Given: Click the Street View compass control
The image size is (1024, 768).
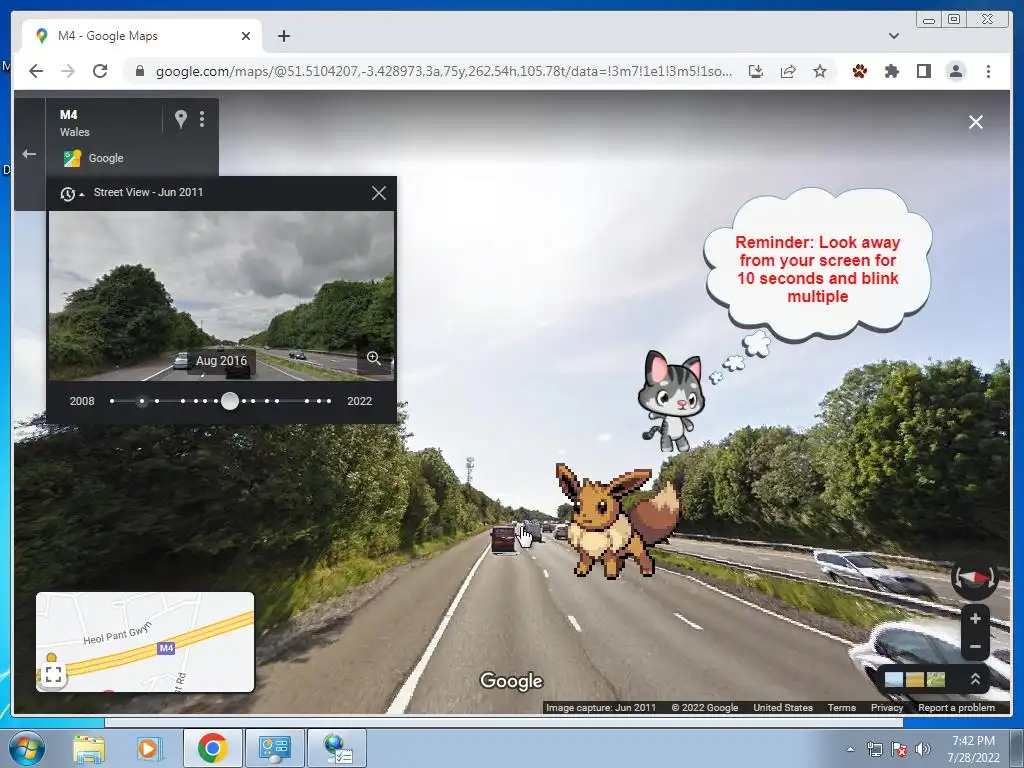Looking at the screenshot, I should point(974,578).
